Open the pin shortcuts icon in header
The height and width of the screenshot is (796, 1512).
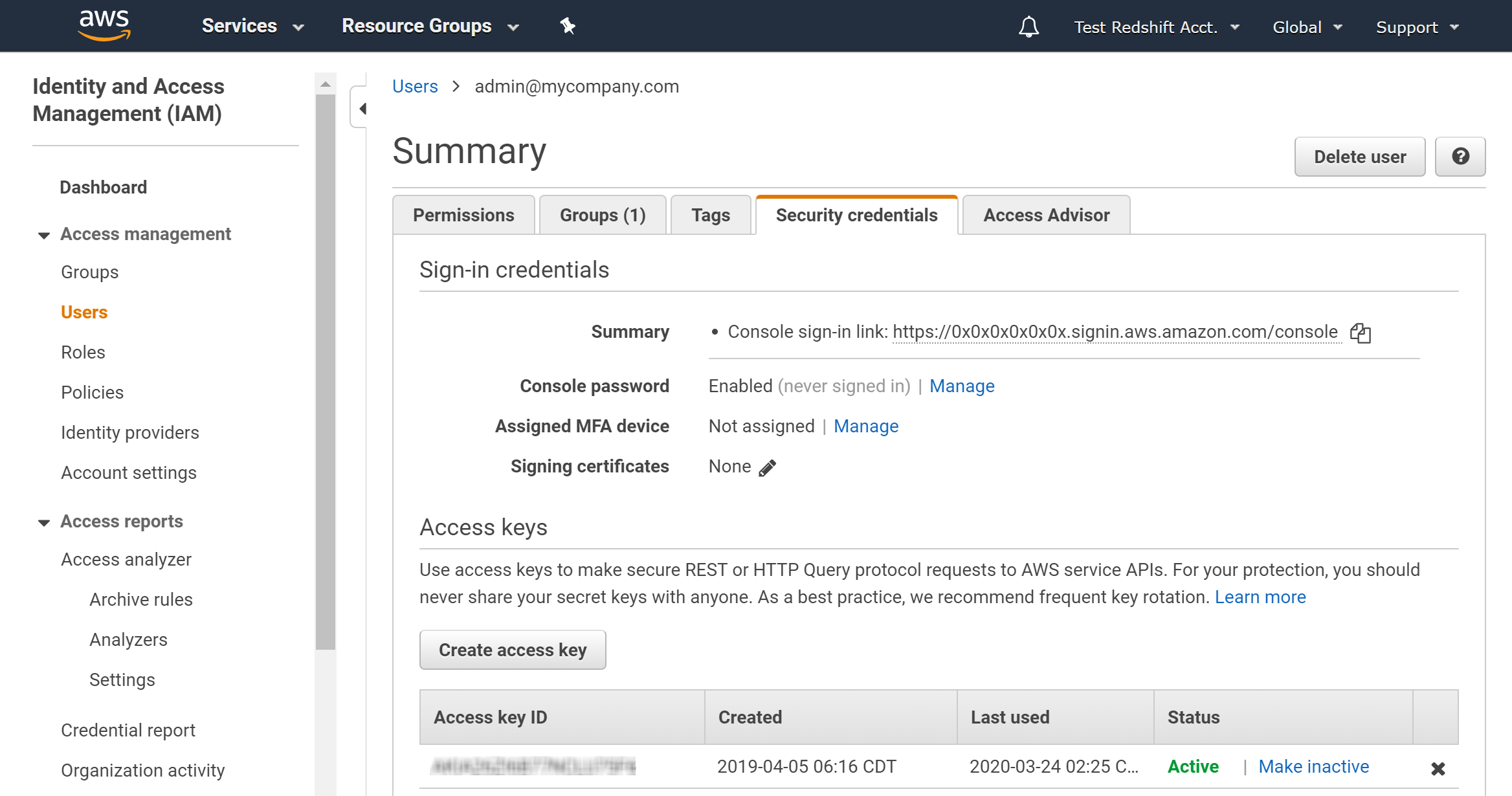click(568, 26)
